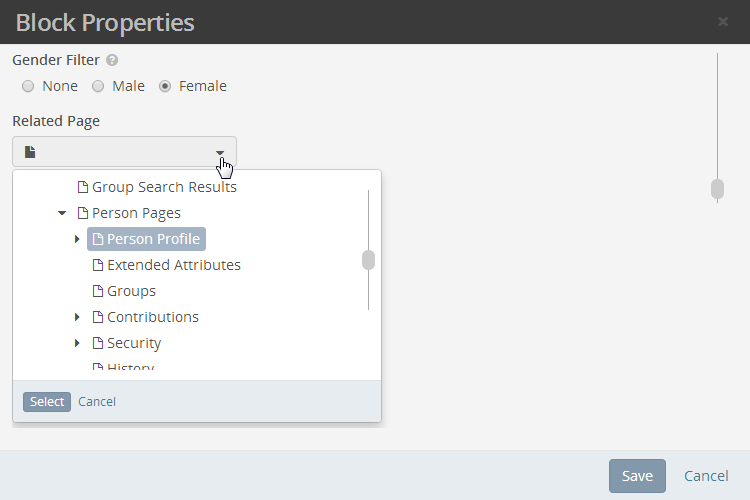This screenshot has width=750, height=500.
Task: Expand the Contributions tree node
Action: click(x=77, y=317)
